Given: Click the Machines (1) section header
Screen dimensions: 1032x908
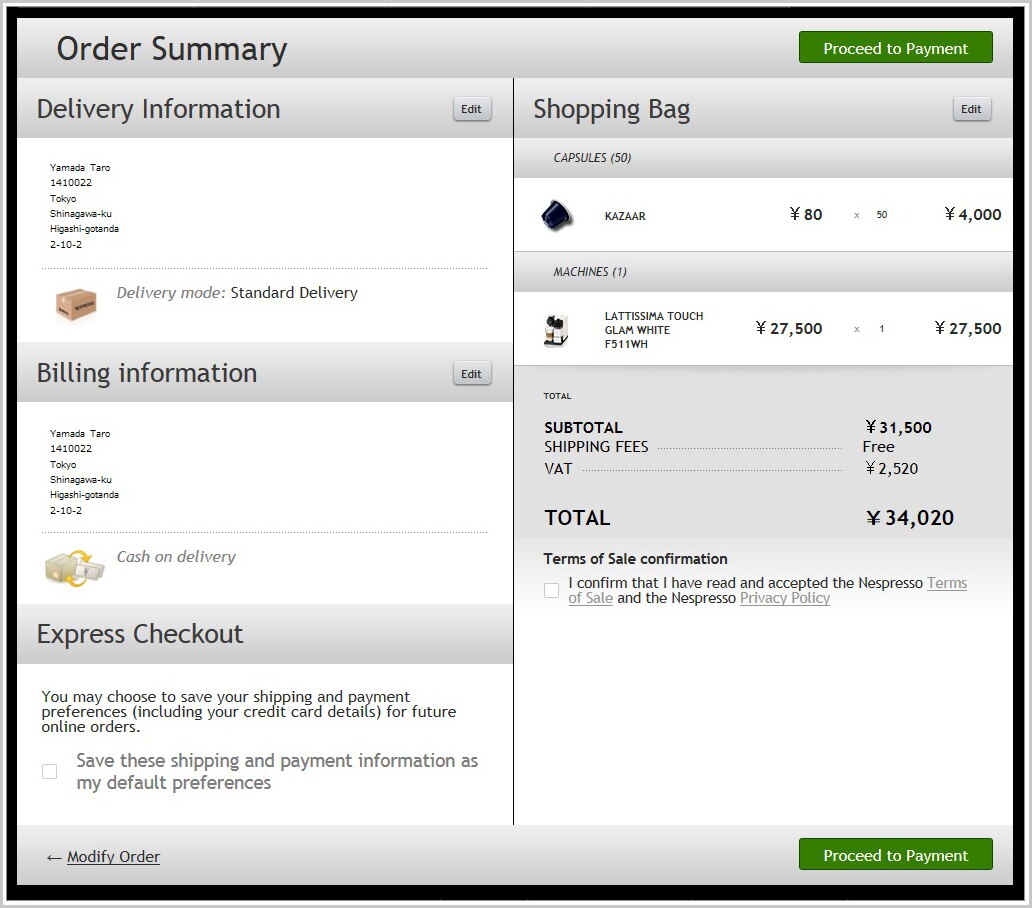Looking at the screenshot, I should (590, 272).
